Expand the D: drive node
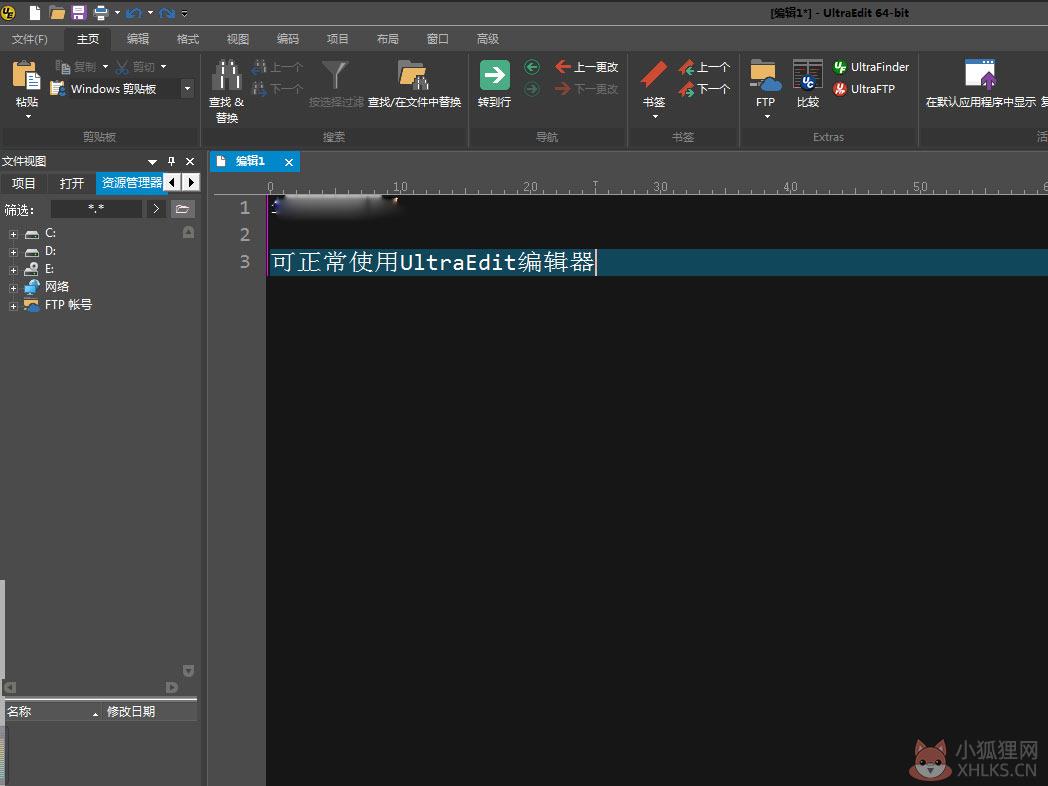Screen dimensions: 1048x786 pos(13,253)
